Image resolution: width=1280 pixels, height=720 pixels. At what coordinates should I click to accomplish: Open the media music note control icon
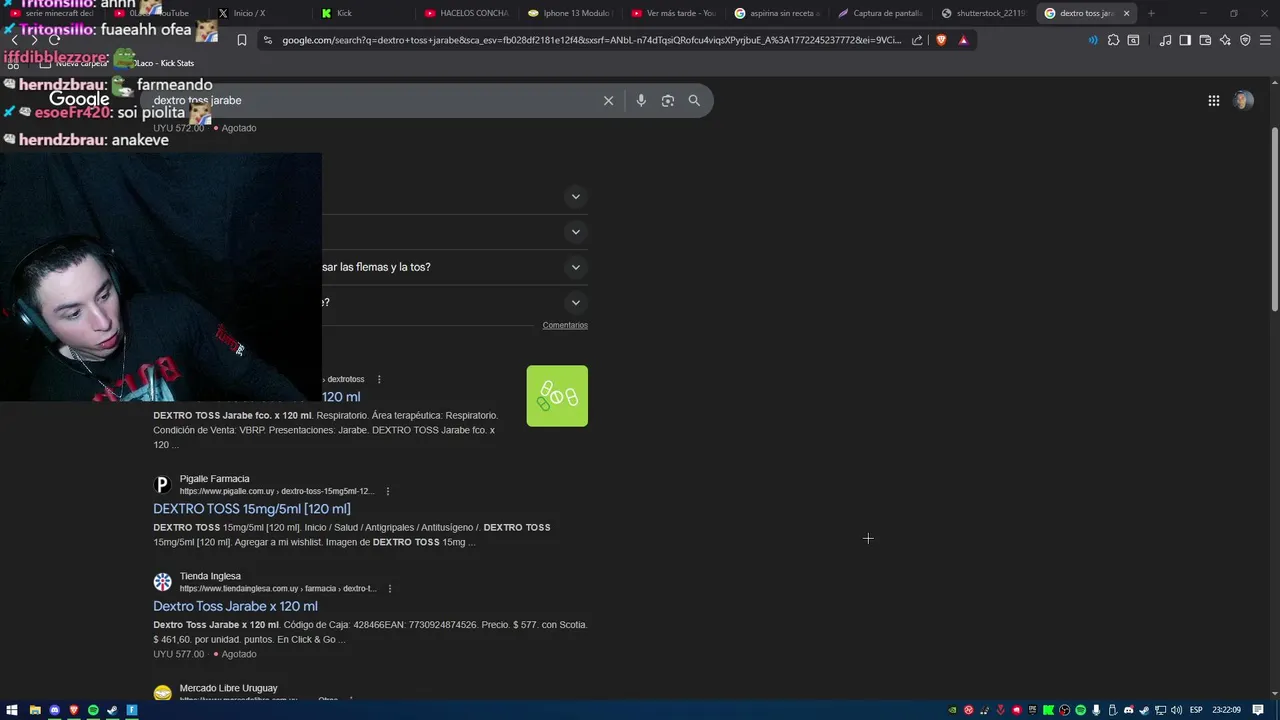(1165, 40)
